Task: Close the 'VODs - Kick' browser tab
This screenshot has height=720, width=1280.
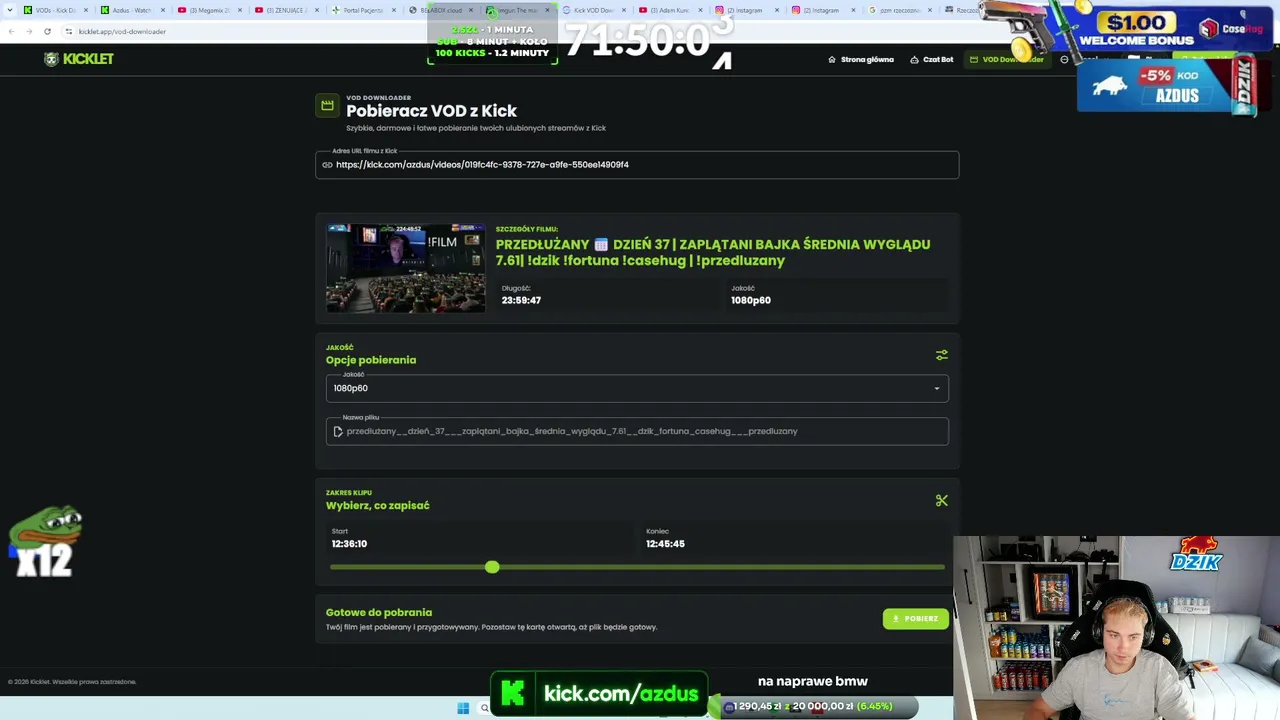Action: [x=87, y=10]
